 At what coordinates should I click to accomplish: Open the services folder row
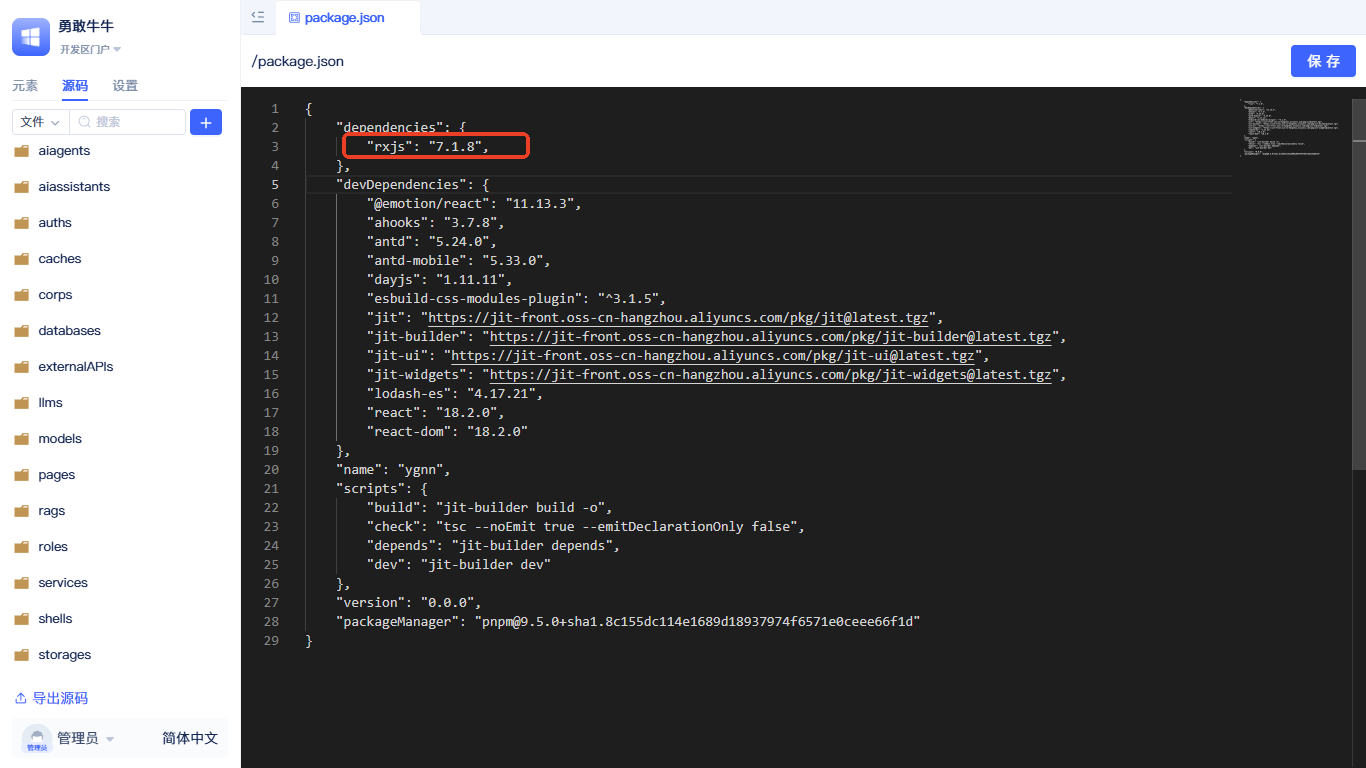click(120, 583)
